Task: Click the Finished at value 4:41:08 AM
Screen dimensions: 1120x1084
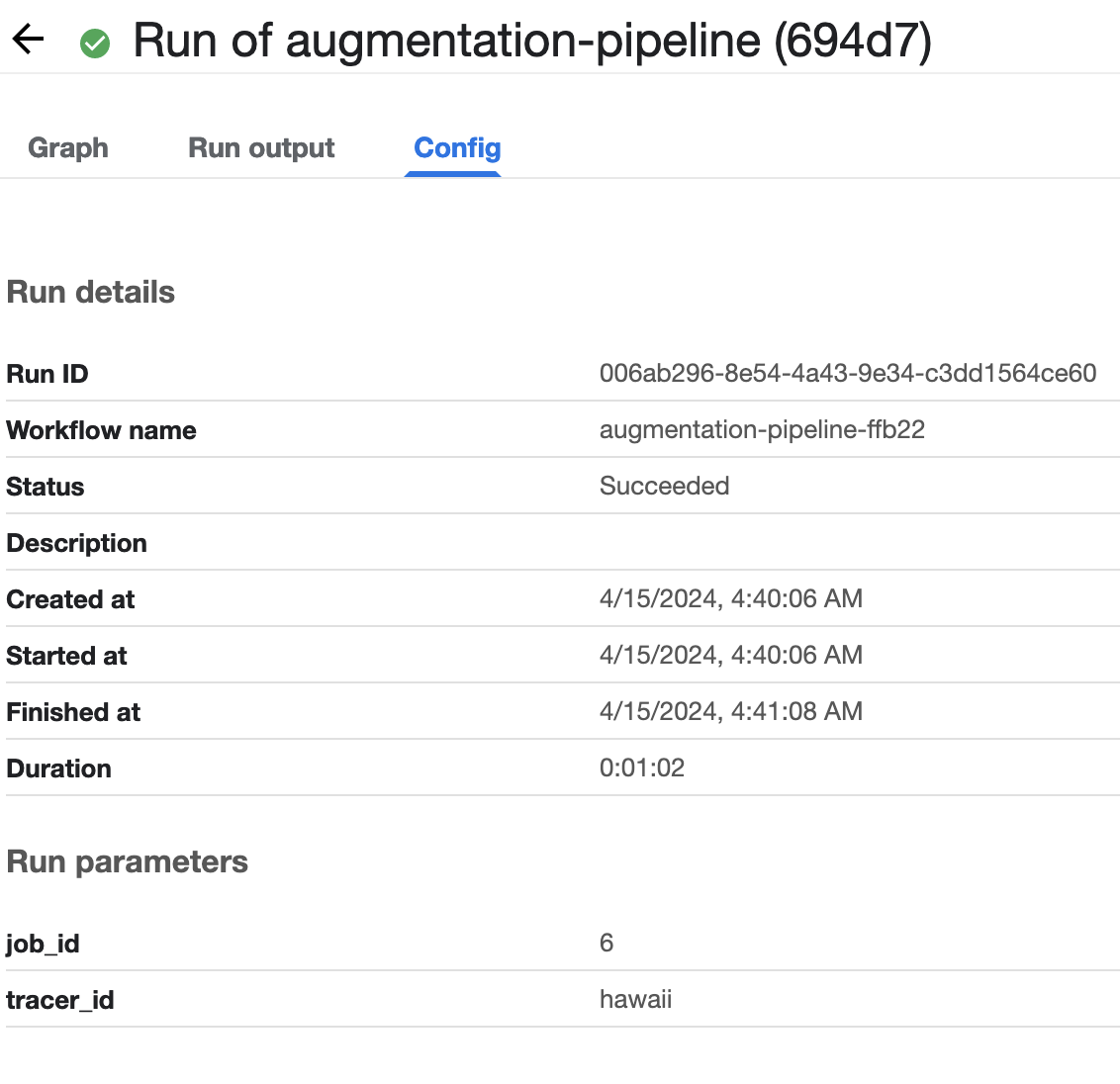Action: [731, 711]
